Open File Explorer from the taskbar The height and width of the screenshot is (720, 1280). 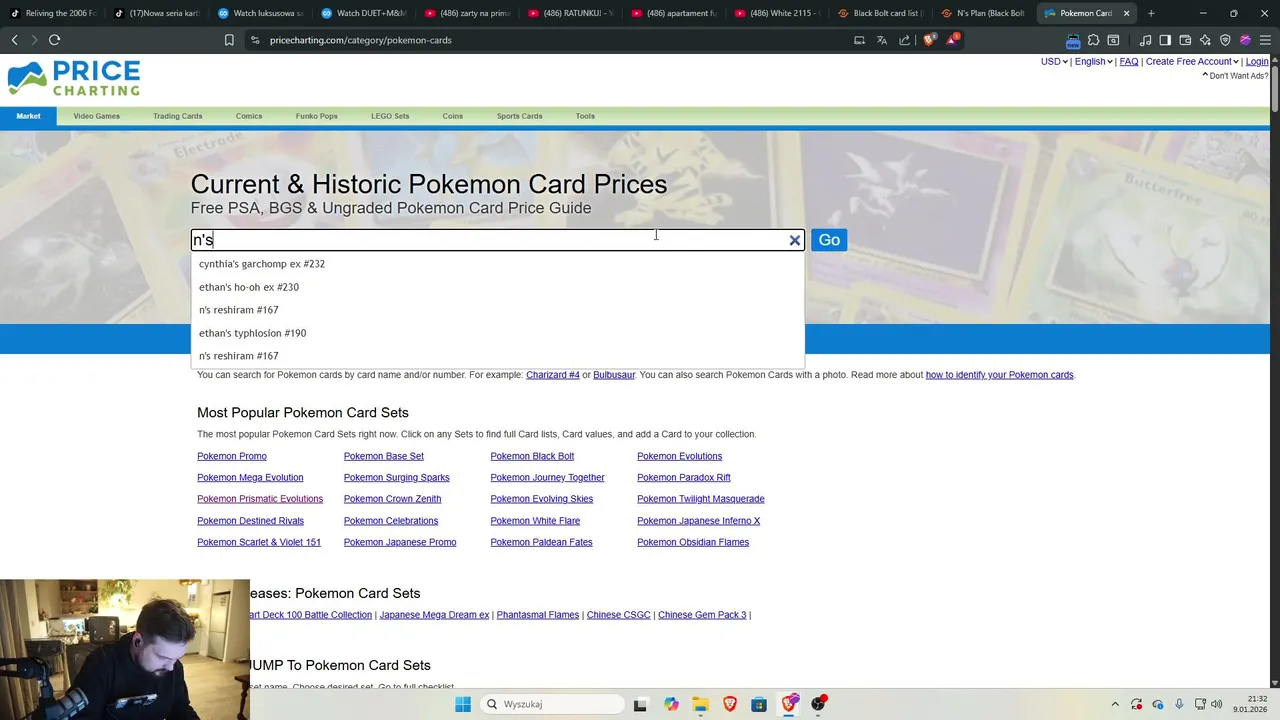coord(700,704)
